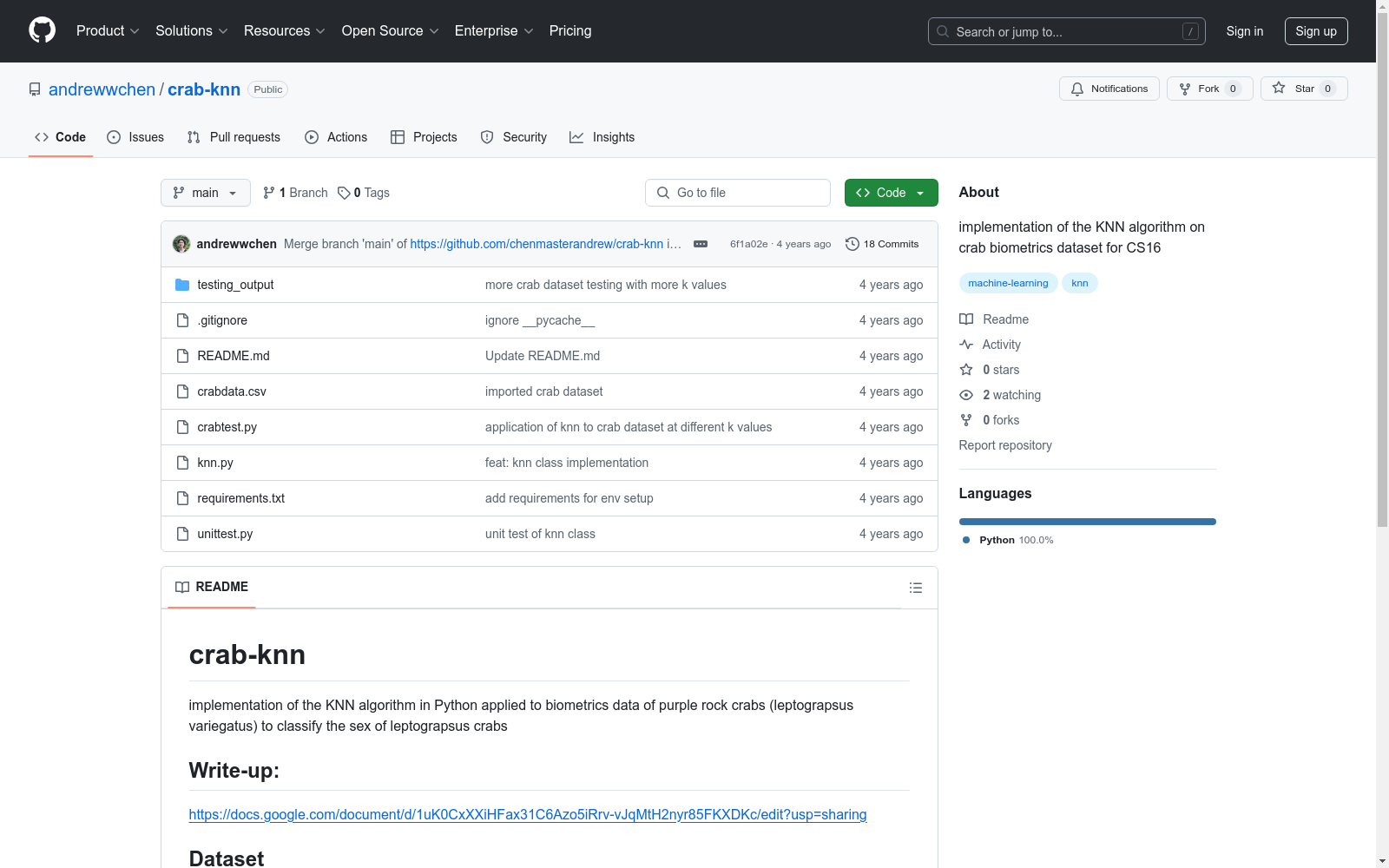Click the file icon next to crabtest.py
The height and width of the screenshot is (868, 1389).
[x=182, y=427]
